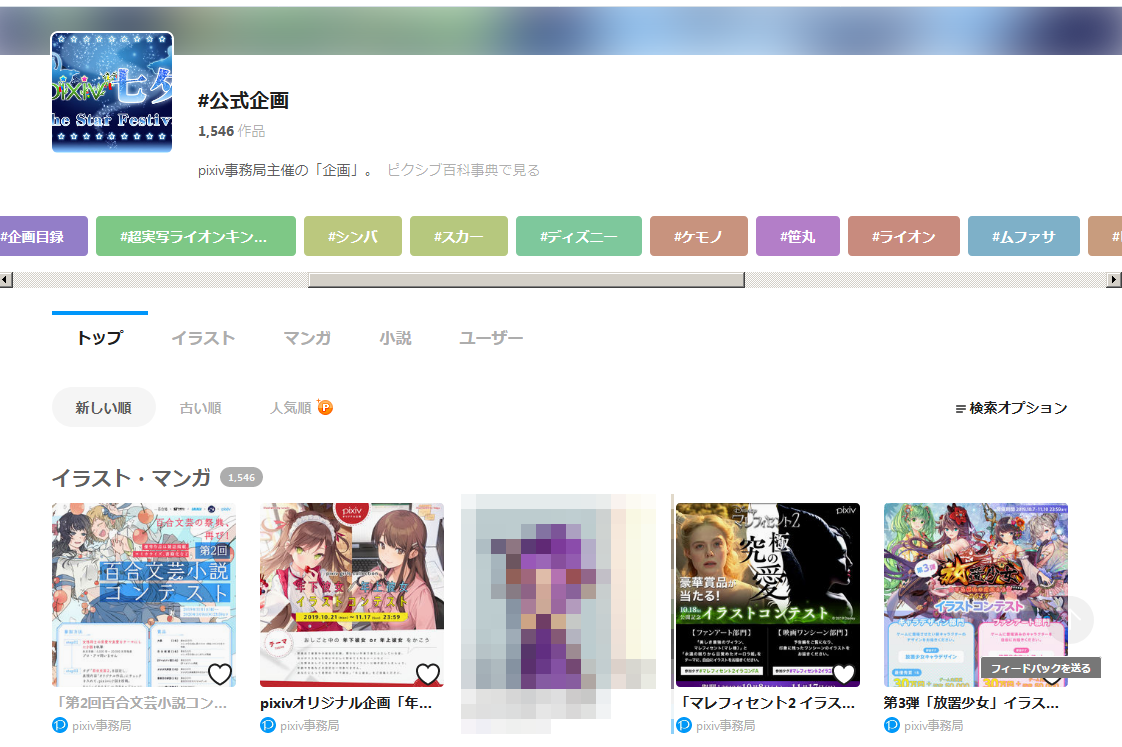Click pixiv事務局 author under 百合文芸 card
Screen dimensions: 1122x747
click(102, 726)
